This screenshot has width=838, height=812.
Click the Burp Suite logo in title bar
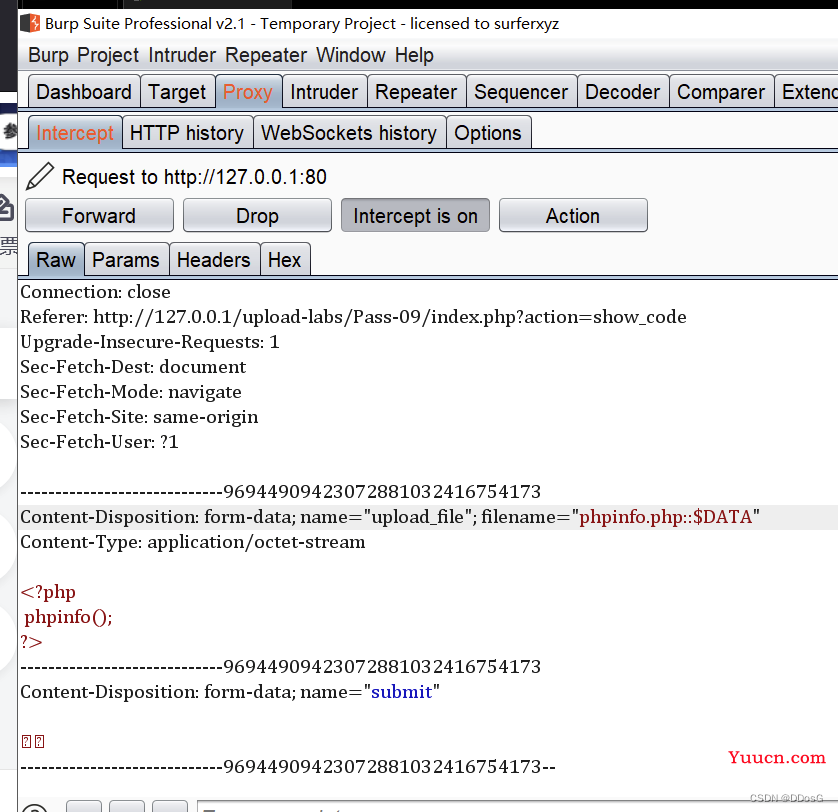pos(31,22)
